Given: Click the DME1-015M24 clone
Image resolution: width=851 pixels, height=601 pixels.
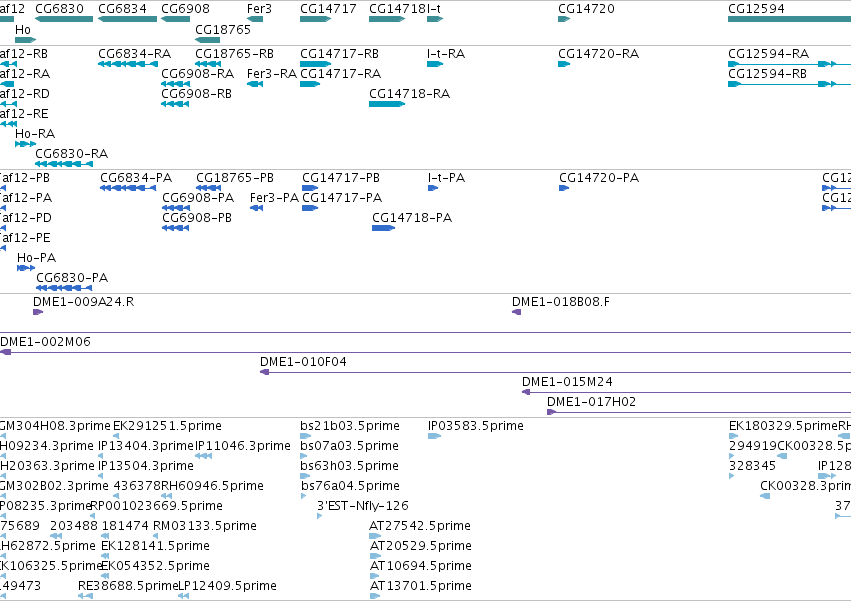Looking at the screenshot, I should (687, 392).
